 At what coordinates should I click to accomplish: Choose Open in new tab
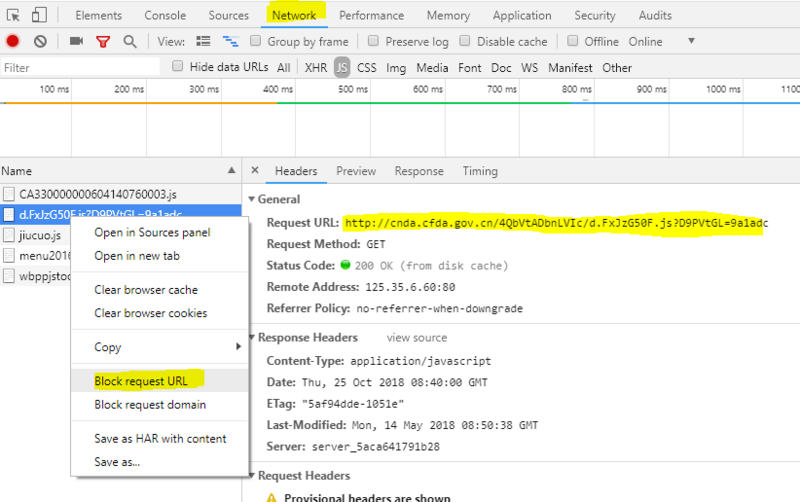[137, 256]
